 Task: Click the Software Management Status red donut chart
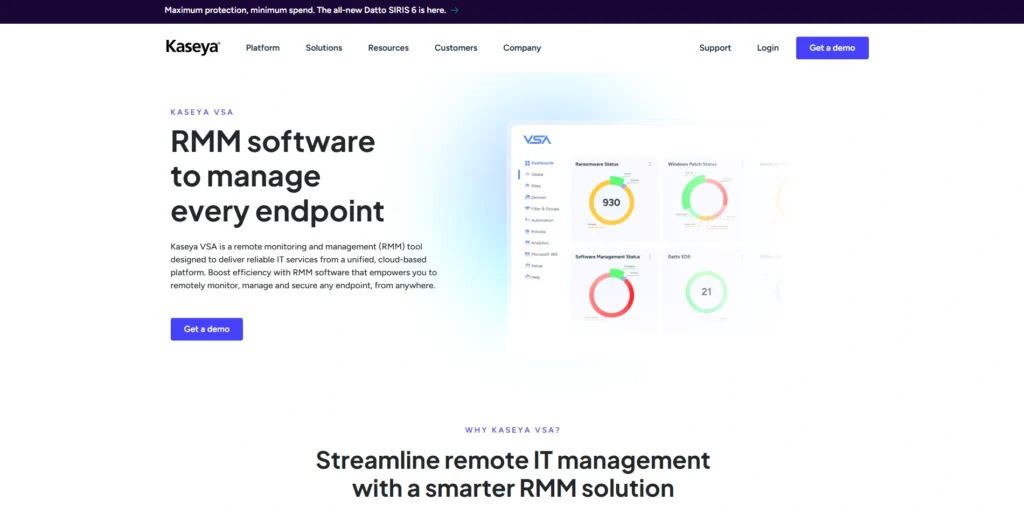coord(611,294)
